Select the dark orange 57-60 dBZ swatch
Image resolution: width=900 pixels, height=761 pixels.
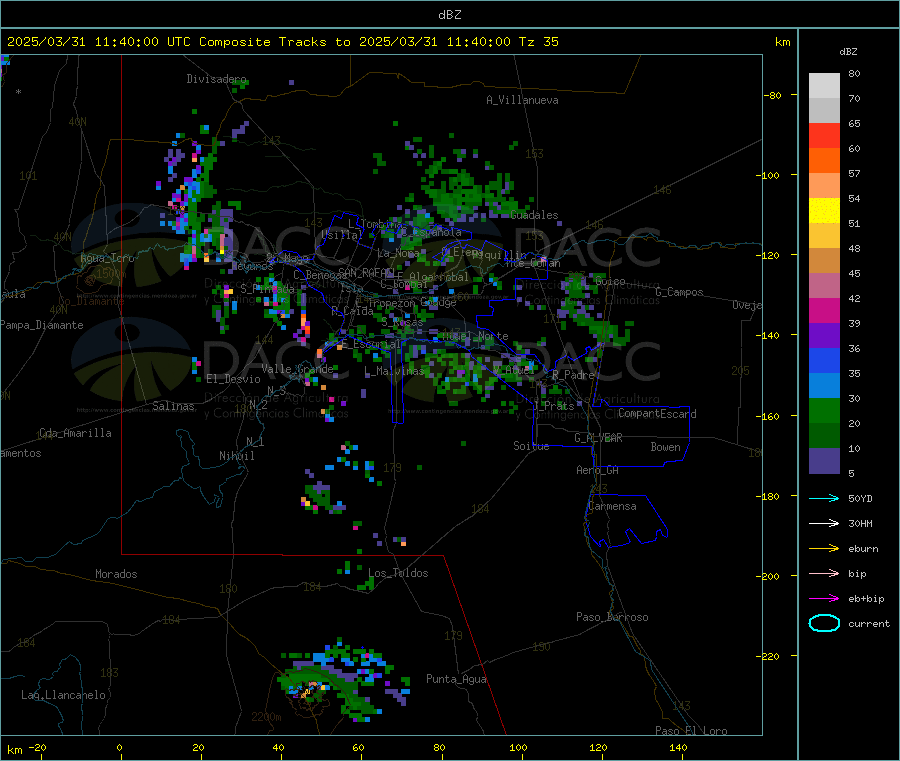coord(824,161)
